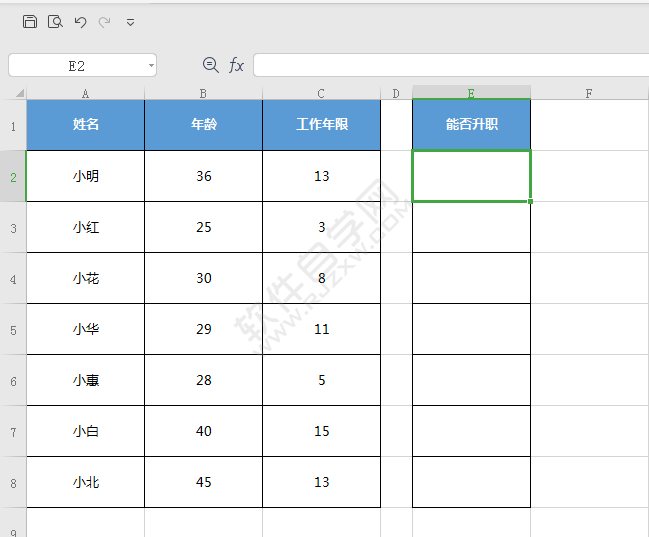Undo the last action
This screenshot has height=537, width=649.
click(80, 22)
